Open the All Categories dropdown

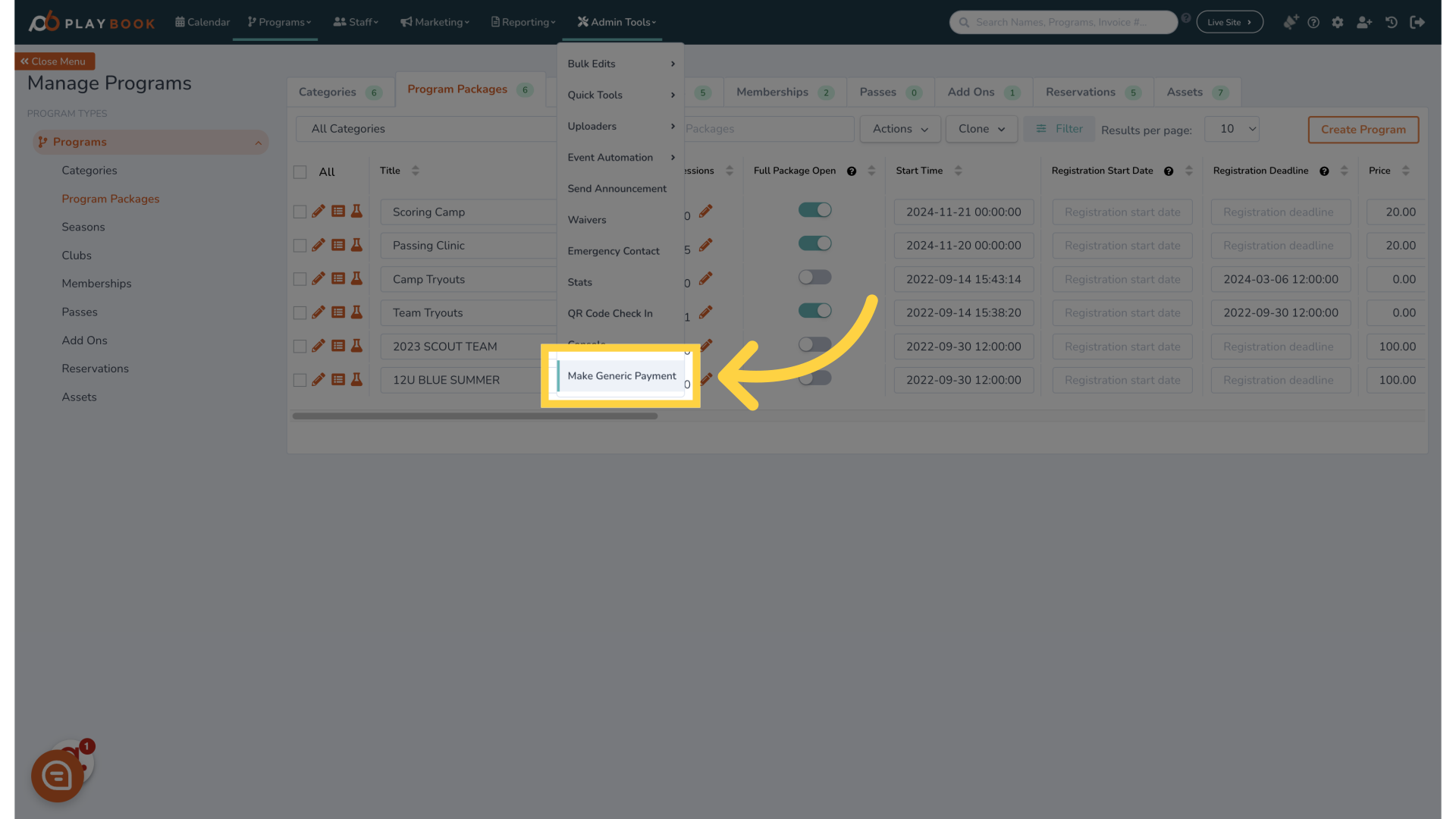click(426, 129)
